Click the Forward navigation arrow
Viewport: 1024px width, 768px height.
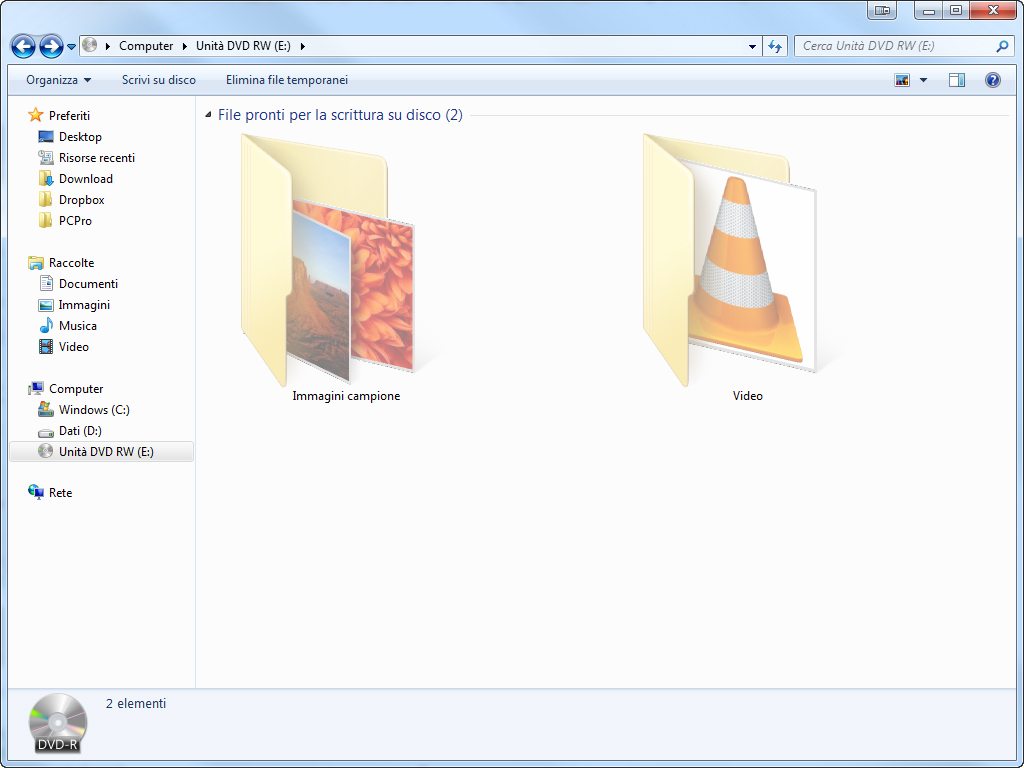pos(51,46)
